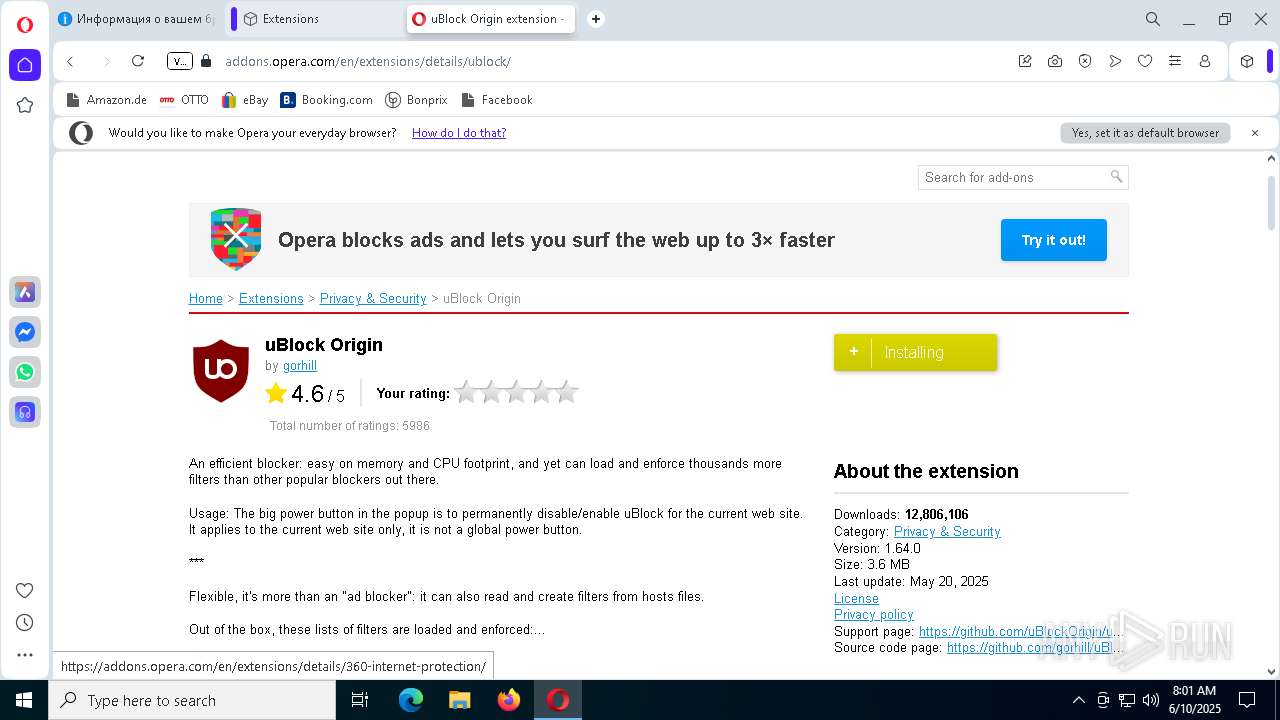Viewport: 1280px width, 720px height.
Task: Open a new tab with plus button
Action: point(596,19)
